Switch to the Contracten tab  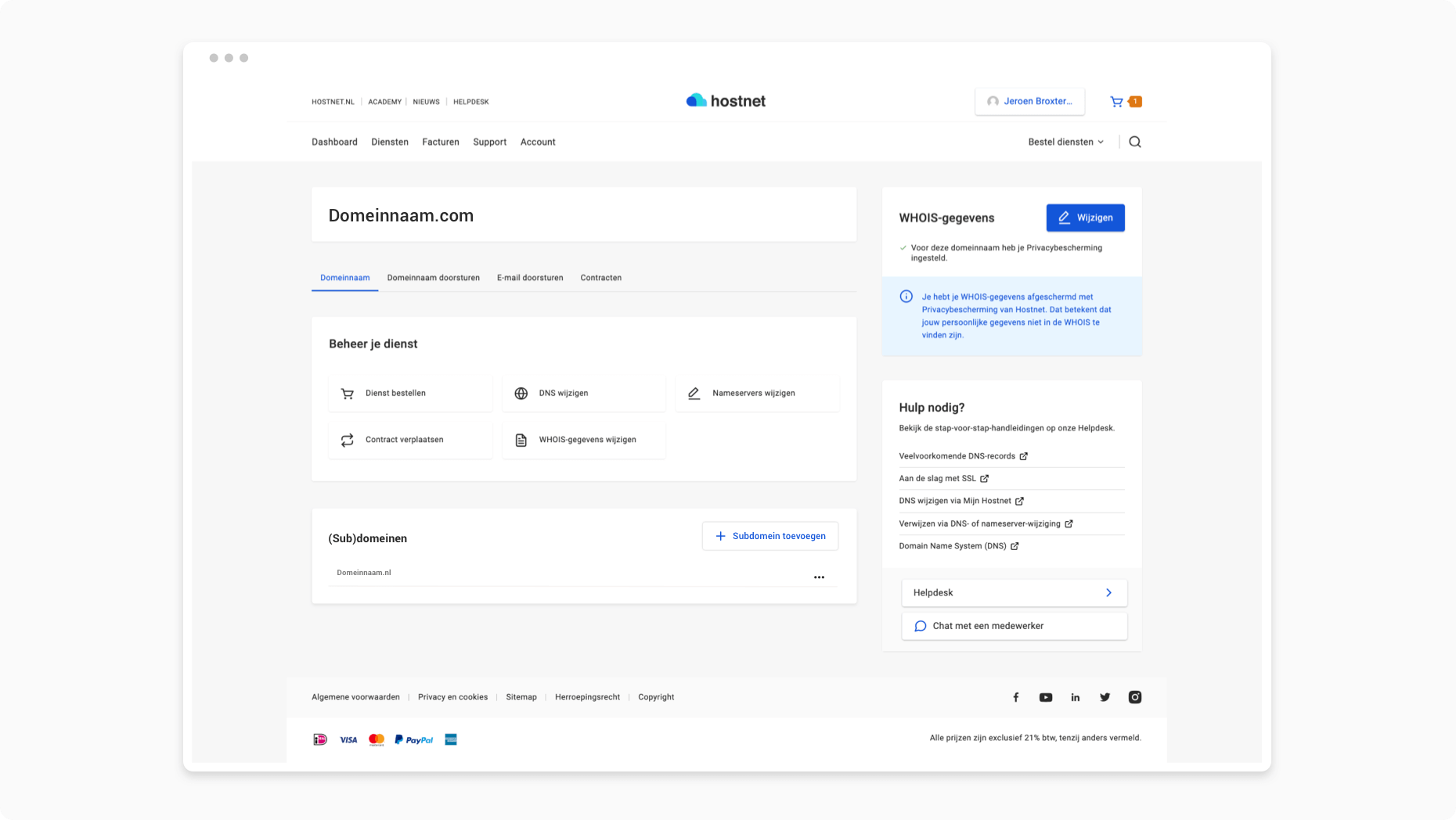(x=601, y=278)
